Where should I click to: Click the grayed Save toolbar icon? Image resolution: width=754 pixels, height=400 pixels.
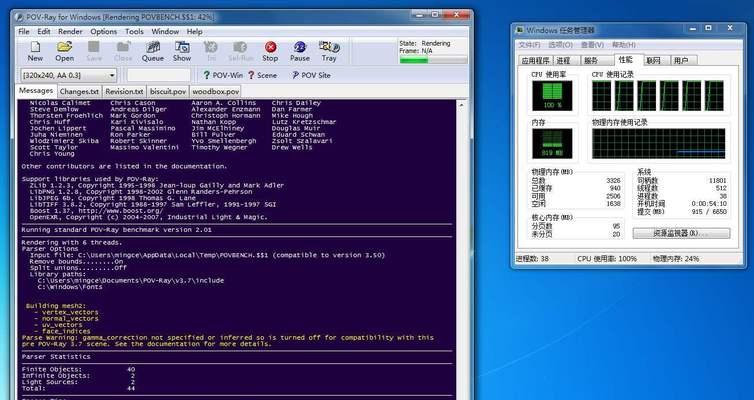pyautogui.click(x=94, y=51)
